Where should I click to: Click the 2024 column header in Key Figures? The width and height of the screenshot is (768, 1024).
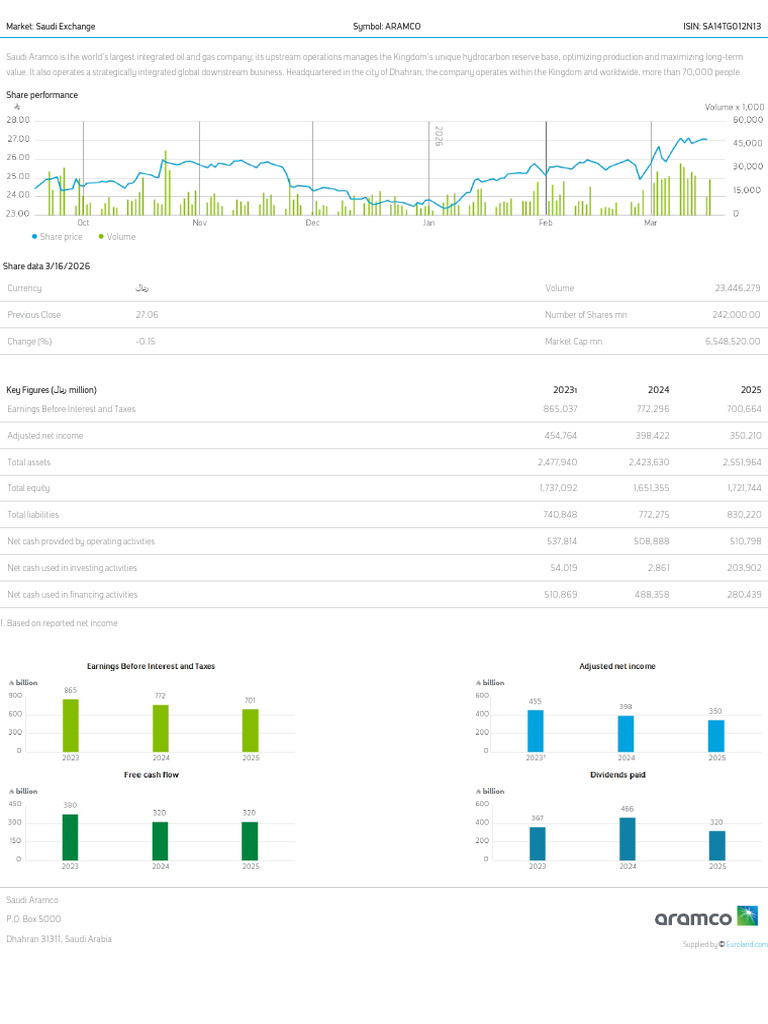658,390
